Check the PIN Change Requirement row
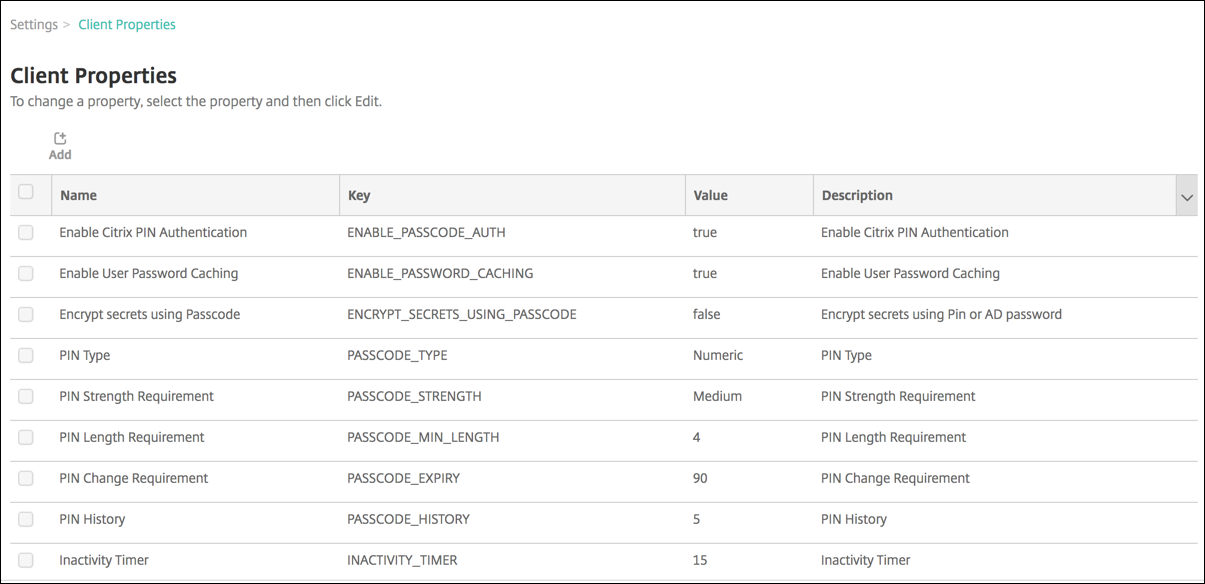The image size is (1205, 584). 26,479
